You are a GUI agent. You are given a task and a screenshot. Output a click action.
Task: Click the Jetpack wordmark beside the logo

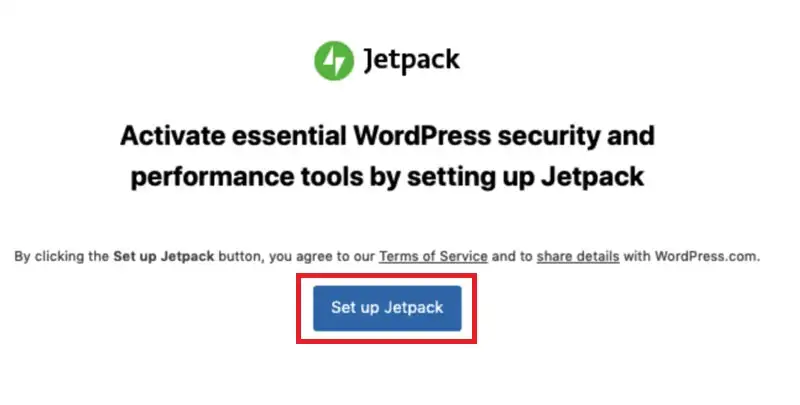[x=412, y=60]
